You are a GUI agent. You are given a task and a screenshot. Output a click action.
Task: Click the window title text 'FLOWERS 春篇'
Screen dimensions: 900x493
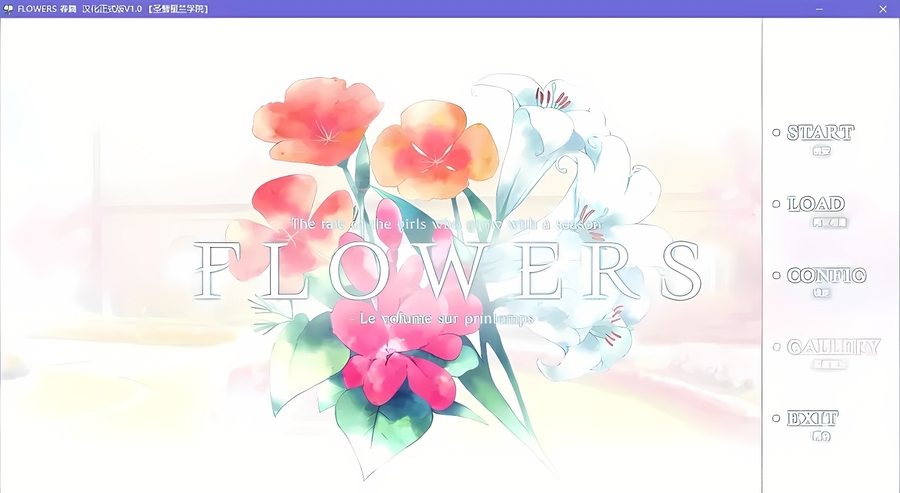pos(47,9)
